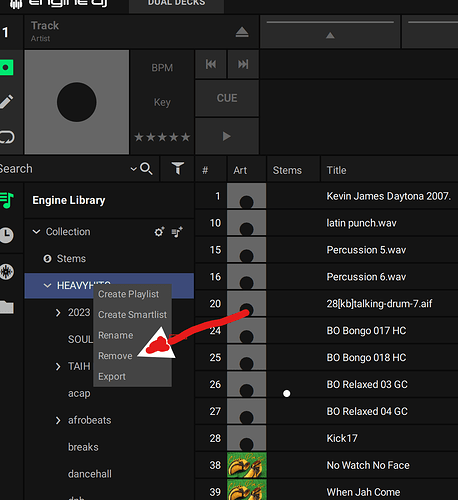Select Export in the context menu

[112, 377]
